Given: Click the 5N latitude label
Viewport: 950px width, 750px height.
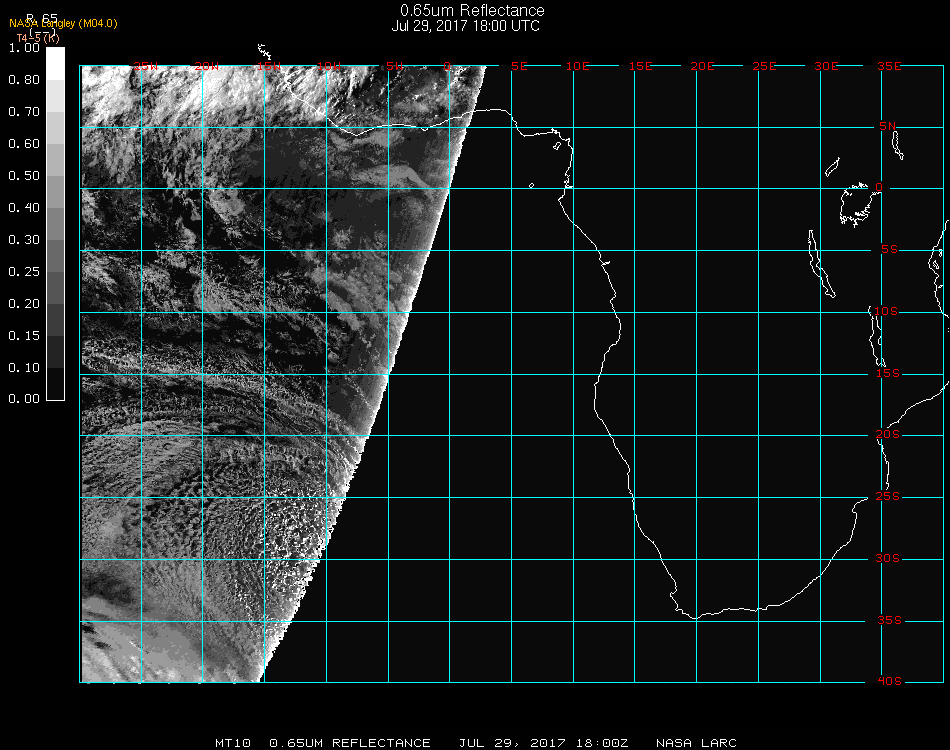Looking at the screenshot, I should [x=888, y=126].
